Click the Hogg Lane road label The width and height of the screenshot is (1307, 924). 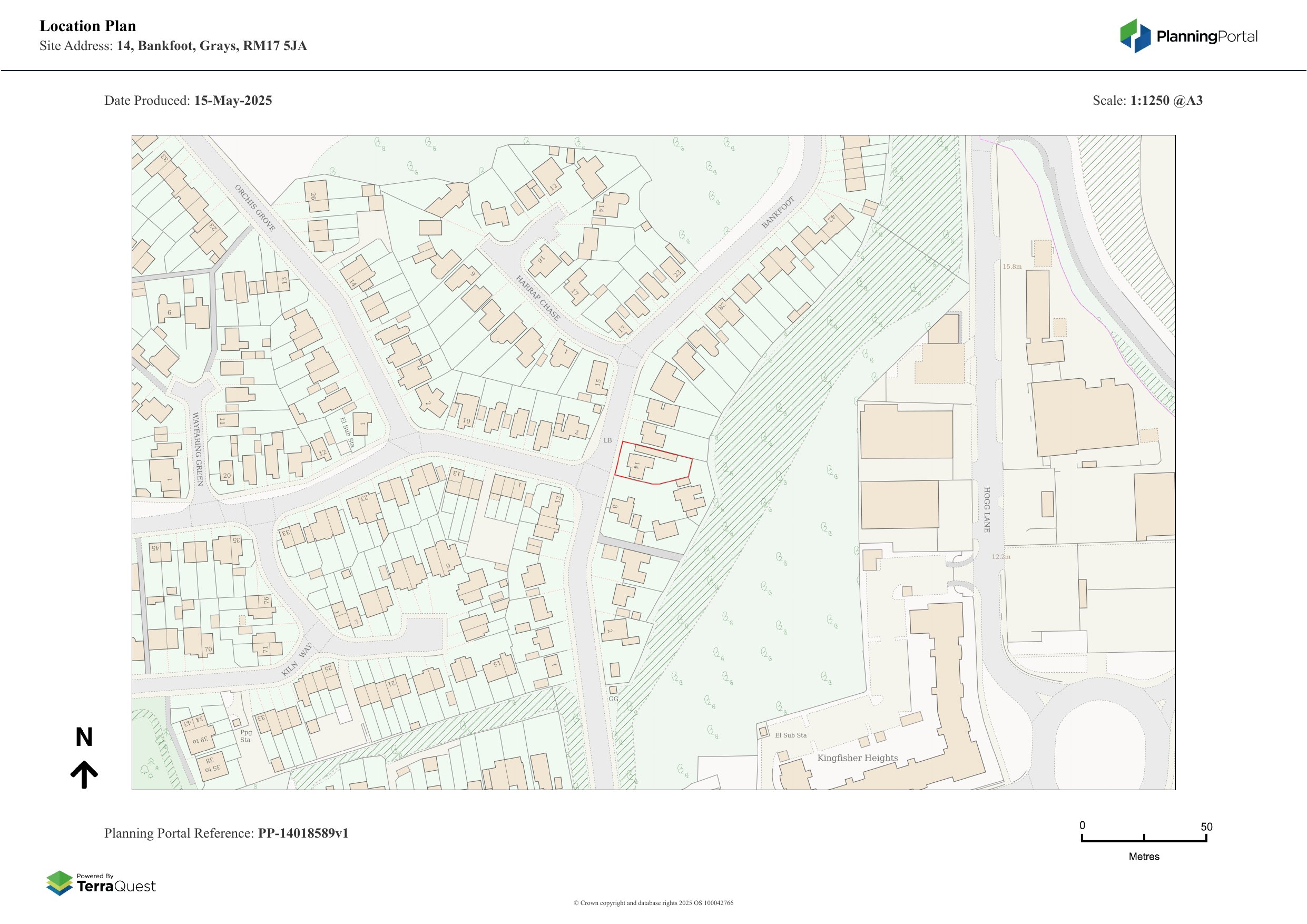(987, 509)
